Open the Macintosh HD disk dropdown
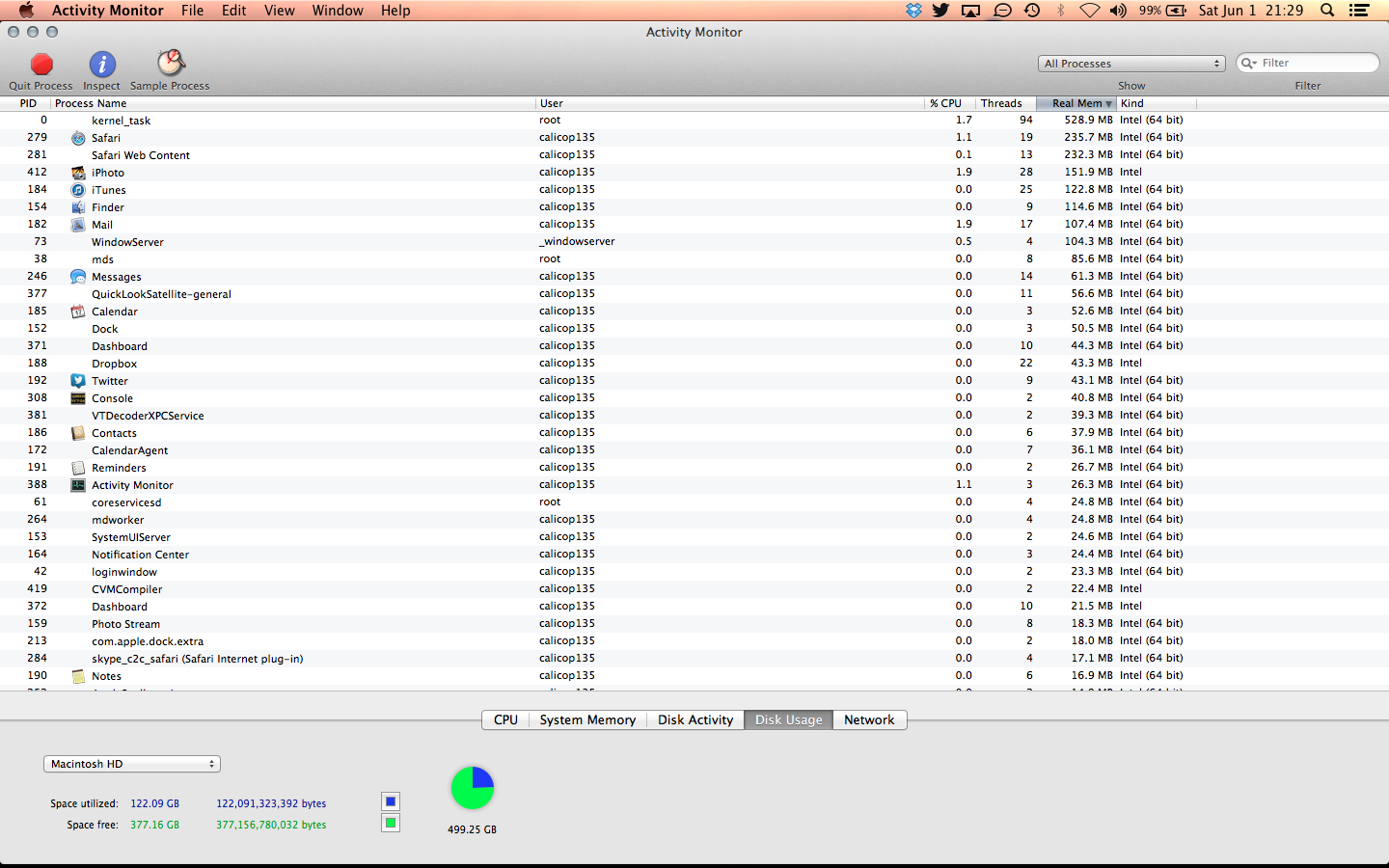1389x868 pixels. click(132, 764)
